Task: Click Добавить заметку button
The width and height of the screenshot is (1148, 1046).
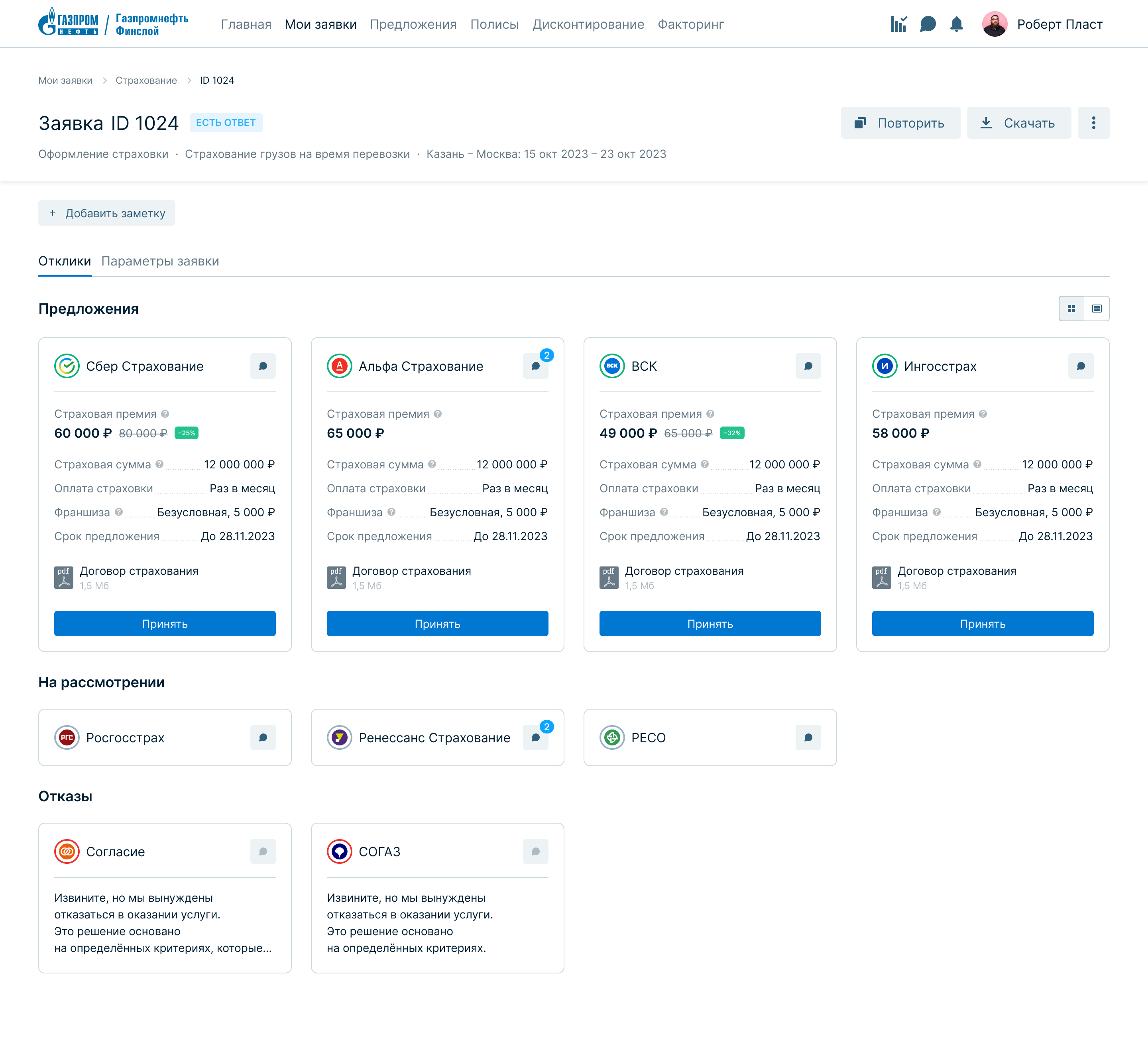Action: [x=106, y=213]
